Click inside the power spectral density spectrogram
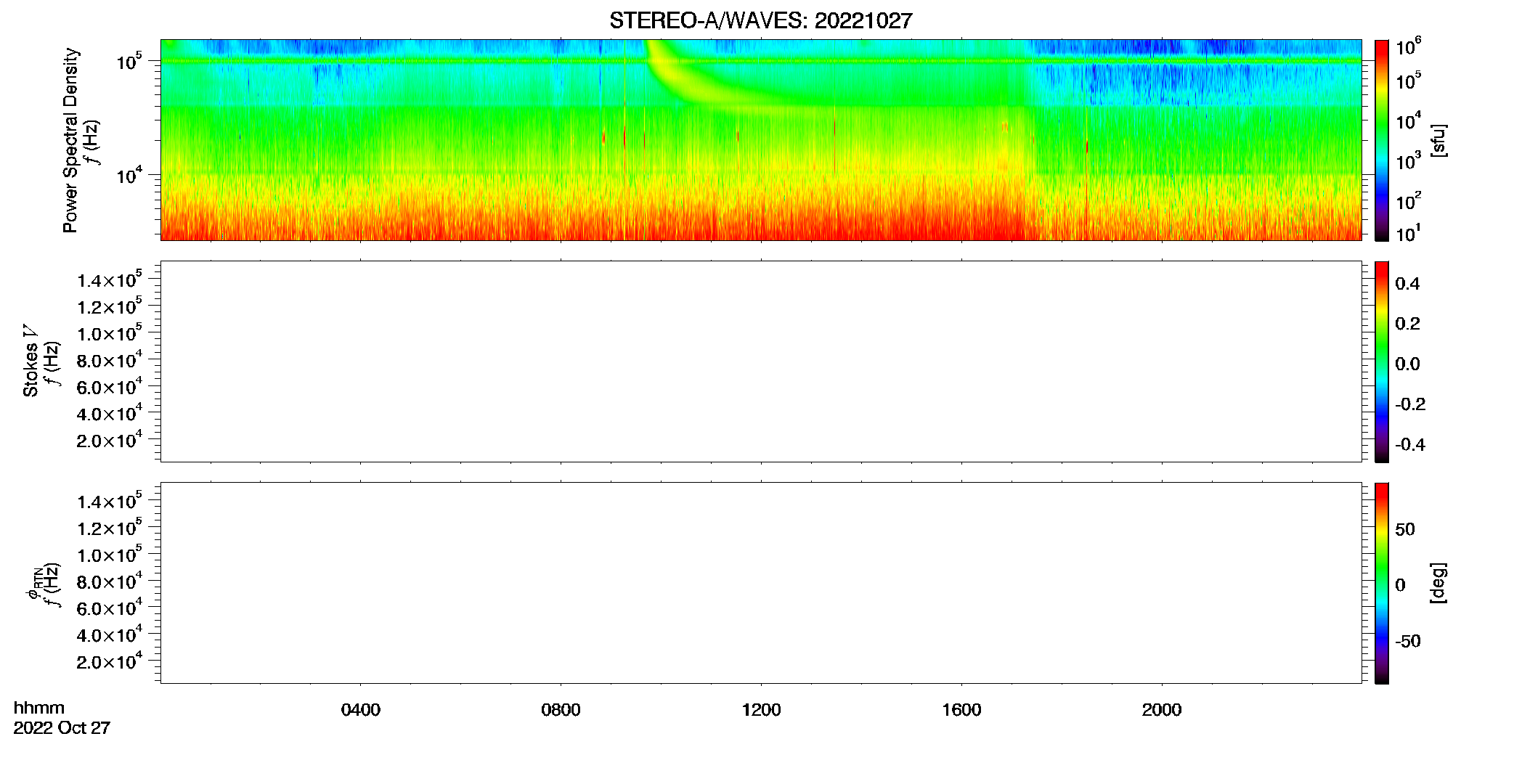This screenshot has height=784, width=1522. point(761,140)
